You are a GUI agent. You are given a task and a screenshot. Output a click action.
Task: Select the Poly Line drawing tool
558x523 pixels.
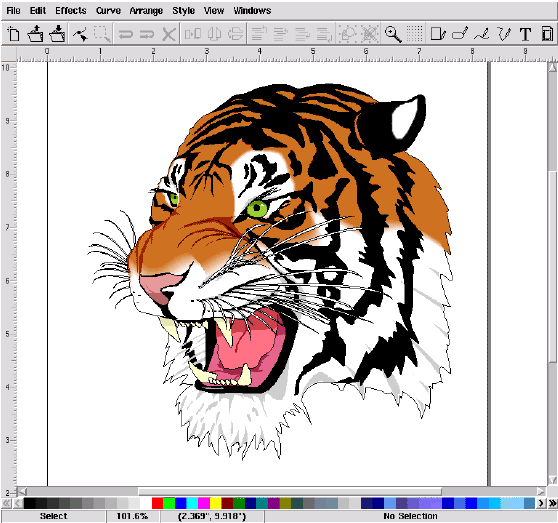coord(503,34)
